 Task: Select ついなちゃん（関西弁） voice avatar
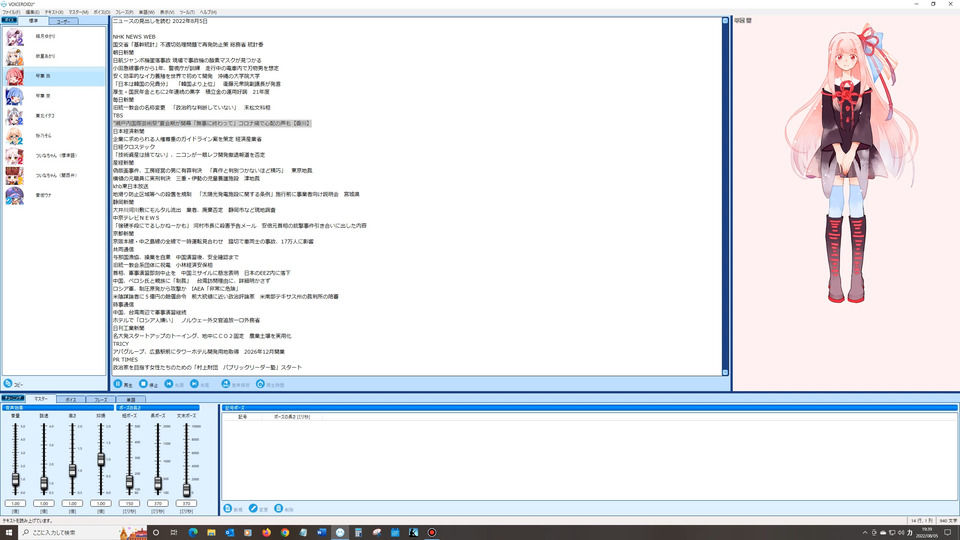(x=14, y=176)
